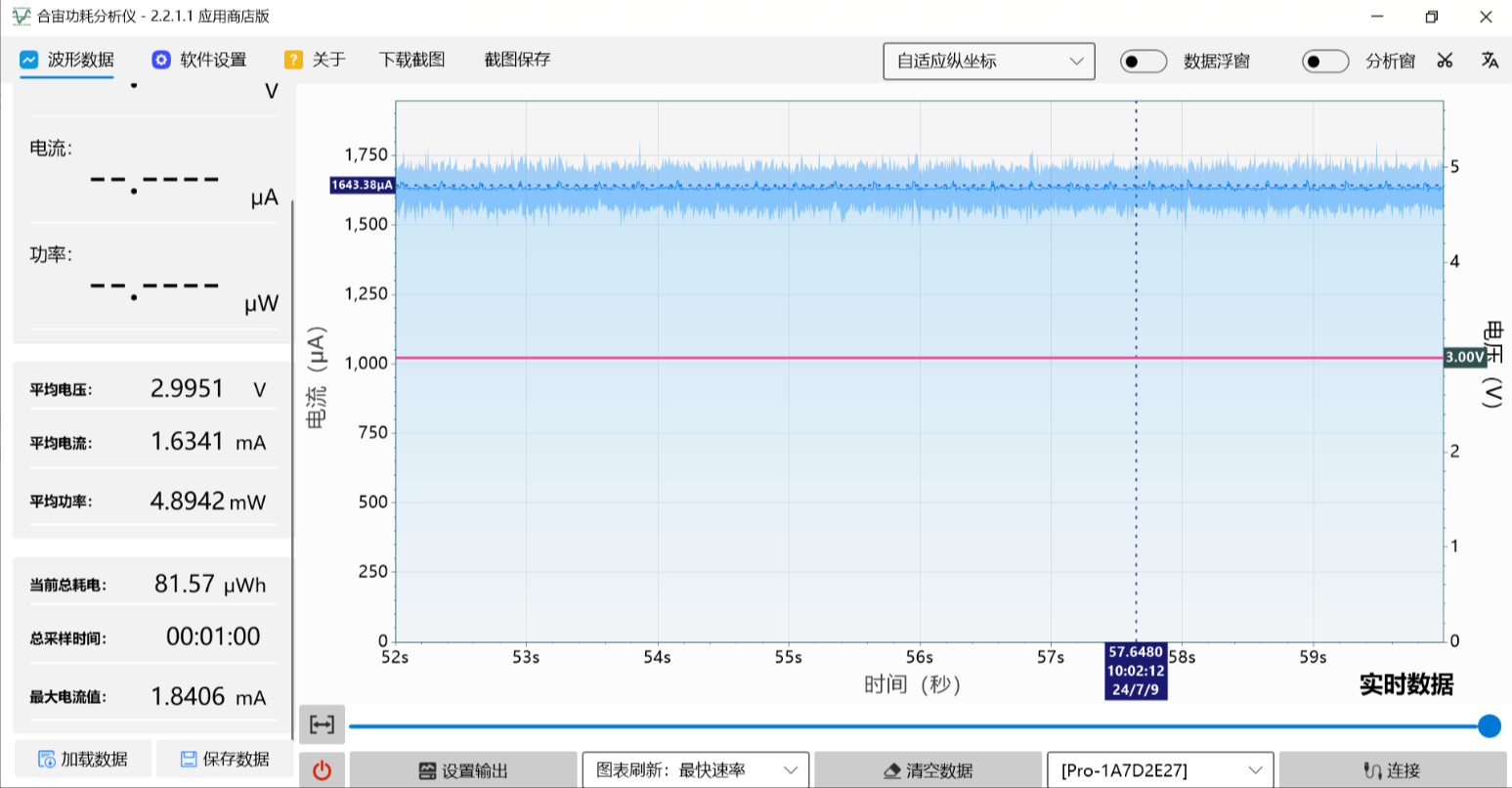Click the 电流 (µA) axis label
This screenshot has height=788, width=1512.
tap(316, 377)
